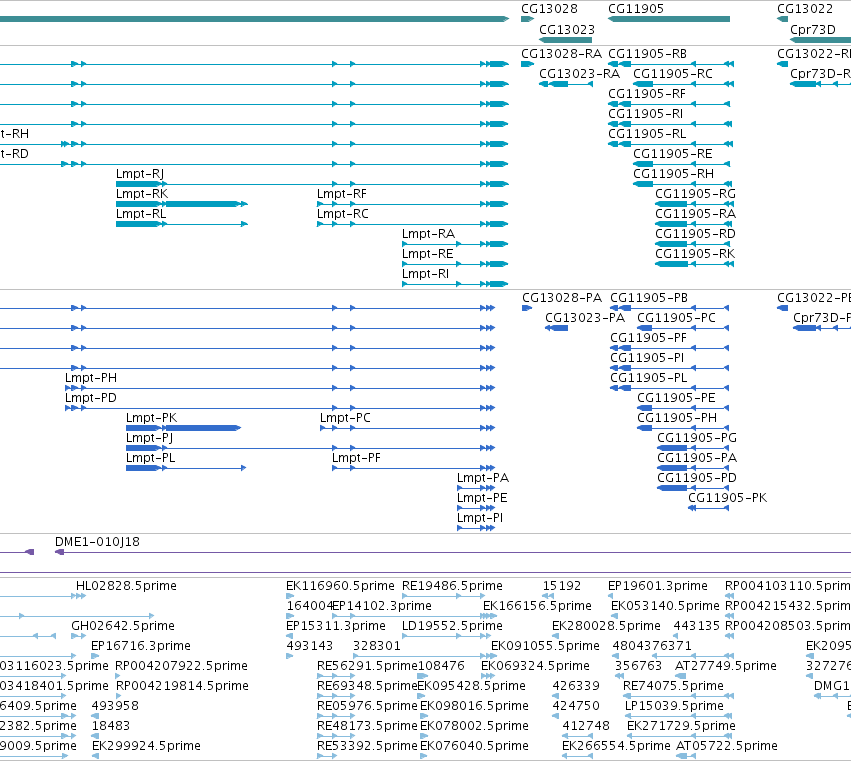
Task: Open transcript label CG11905-RL
Action: coord(647,134)
